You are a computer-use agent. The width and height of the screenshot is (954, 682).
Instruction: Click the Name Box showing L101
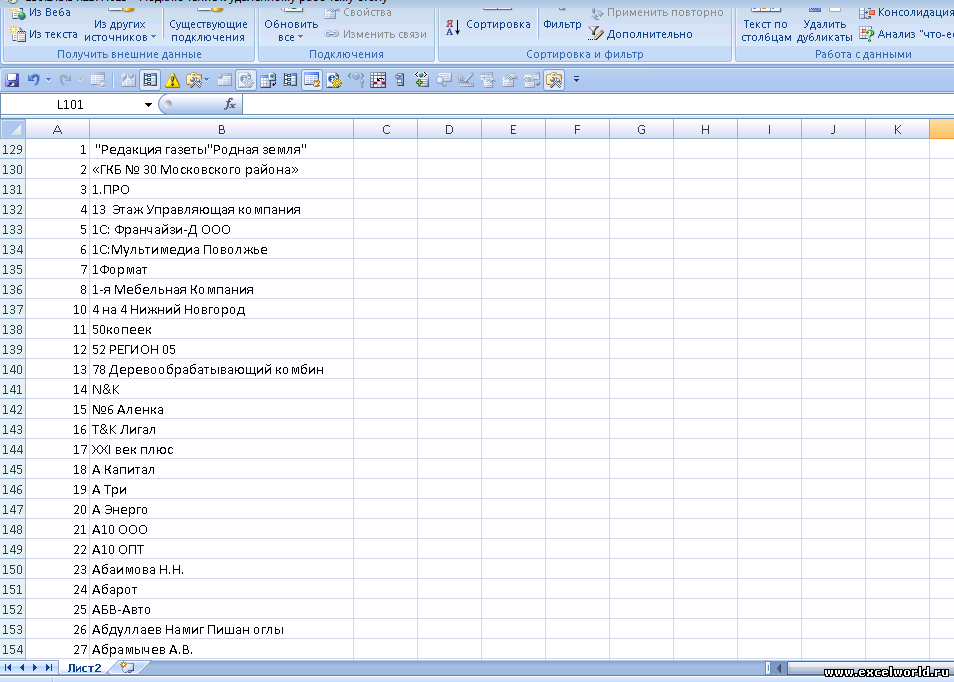71,105
